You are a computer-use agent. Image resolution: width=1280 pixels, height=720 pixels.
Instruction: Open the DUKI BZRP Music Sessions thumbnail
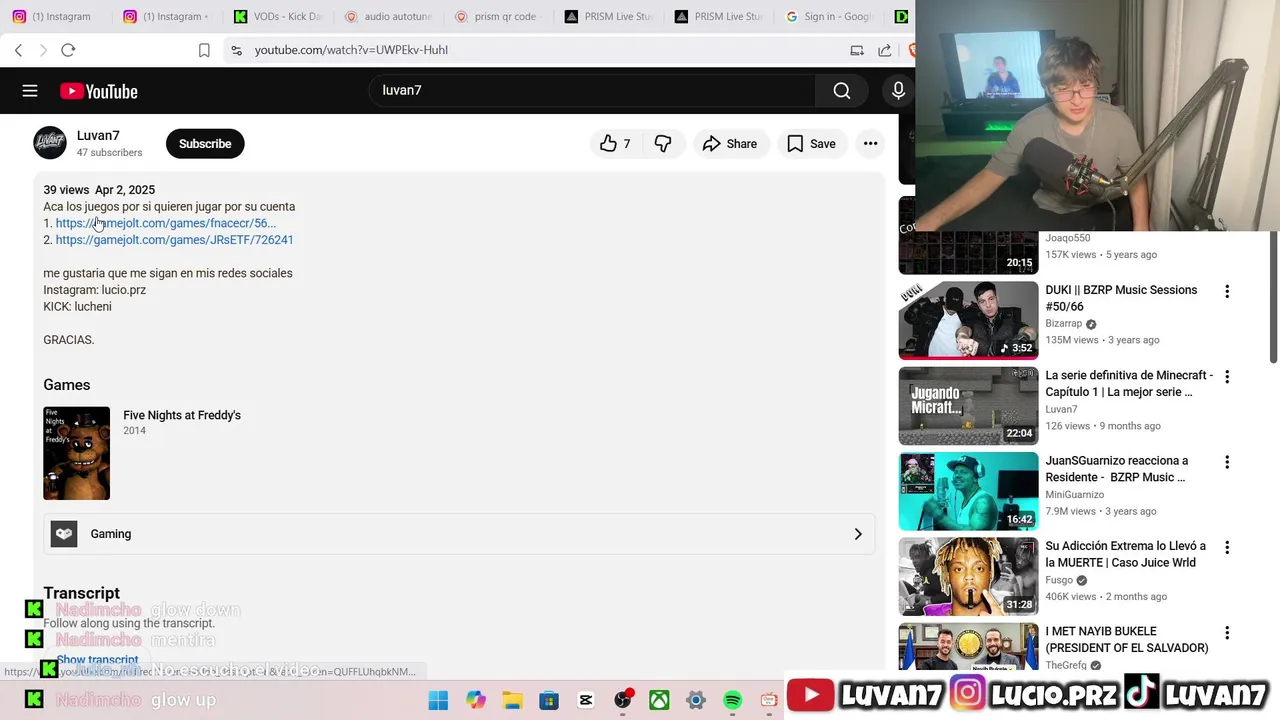[x=968, y=320]
